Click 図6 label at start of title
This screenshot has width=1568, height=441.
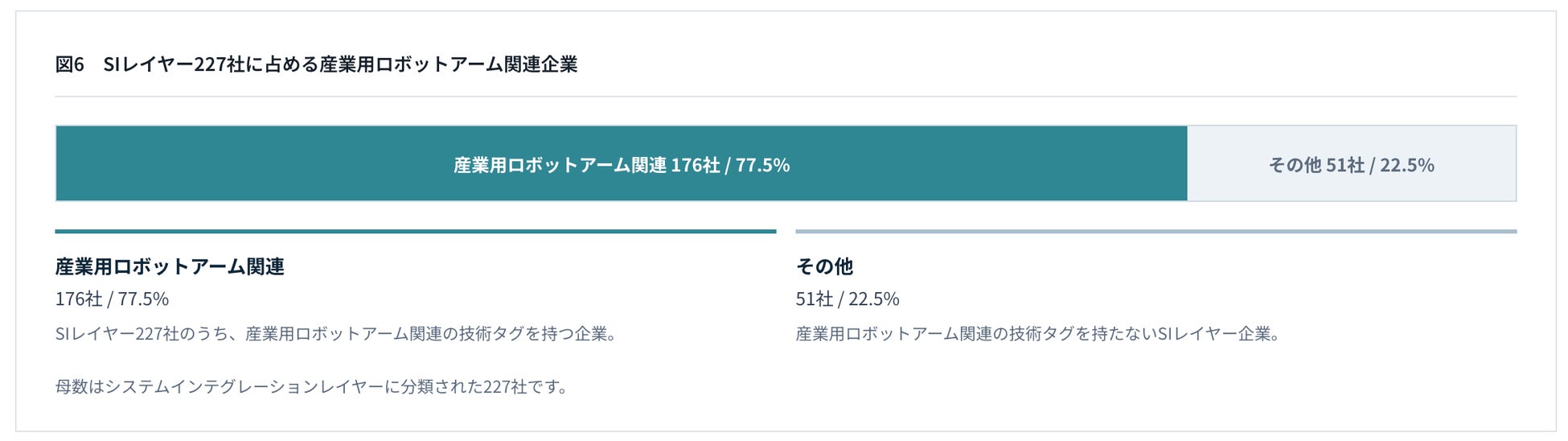(x=69, y=64)
